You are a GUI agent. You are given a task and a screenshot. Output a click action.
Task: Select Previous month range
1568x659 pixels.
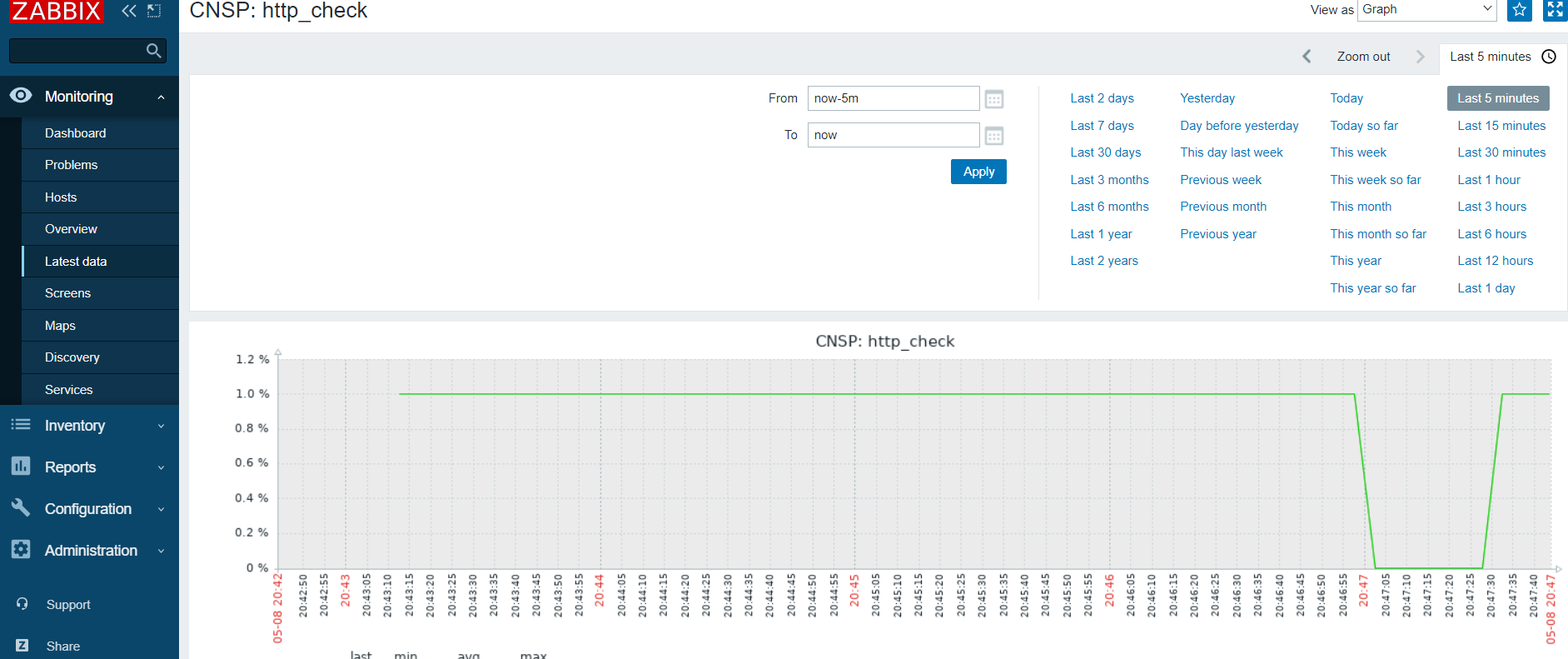1223,207
